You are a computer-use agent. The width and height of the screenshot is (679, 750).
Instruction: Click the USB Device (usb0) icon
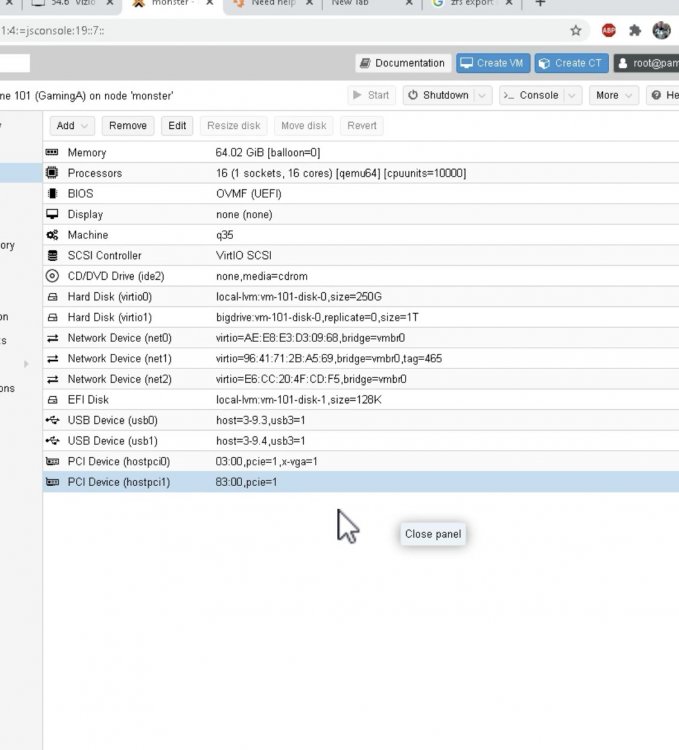pos(52,420)
